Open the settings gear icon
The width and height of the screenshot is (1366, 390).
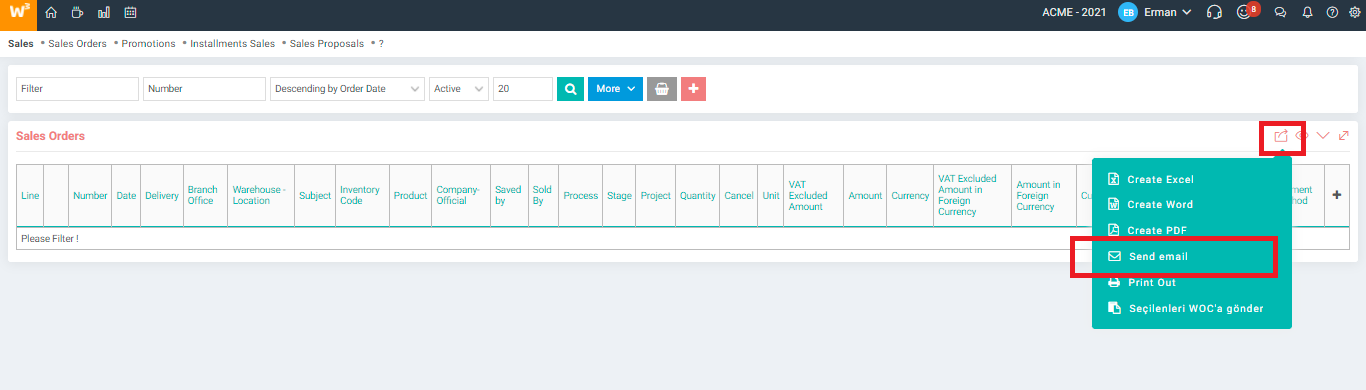(x=1355, y=13)
